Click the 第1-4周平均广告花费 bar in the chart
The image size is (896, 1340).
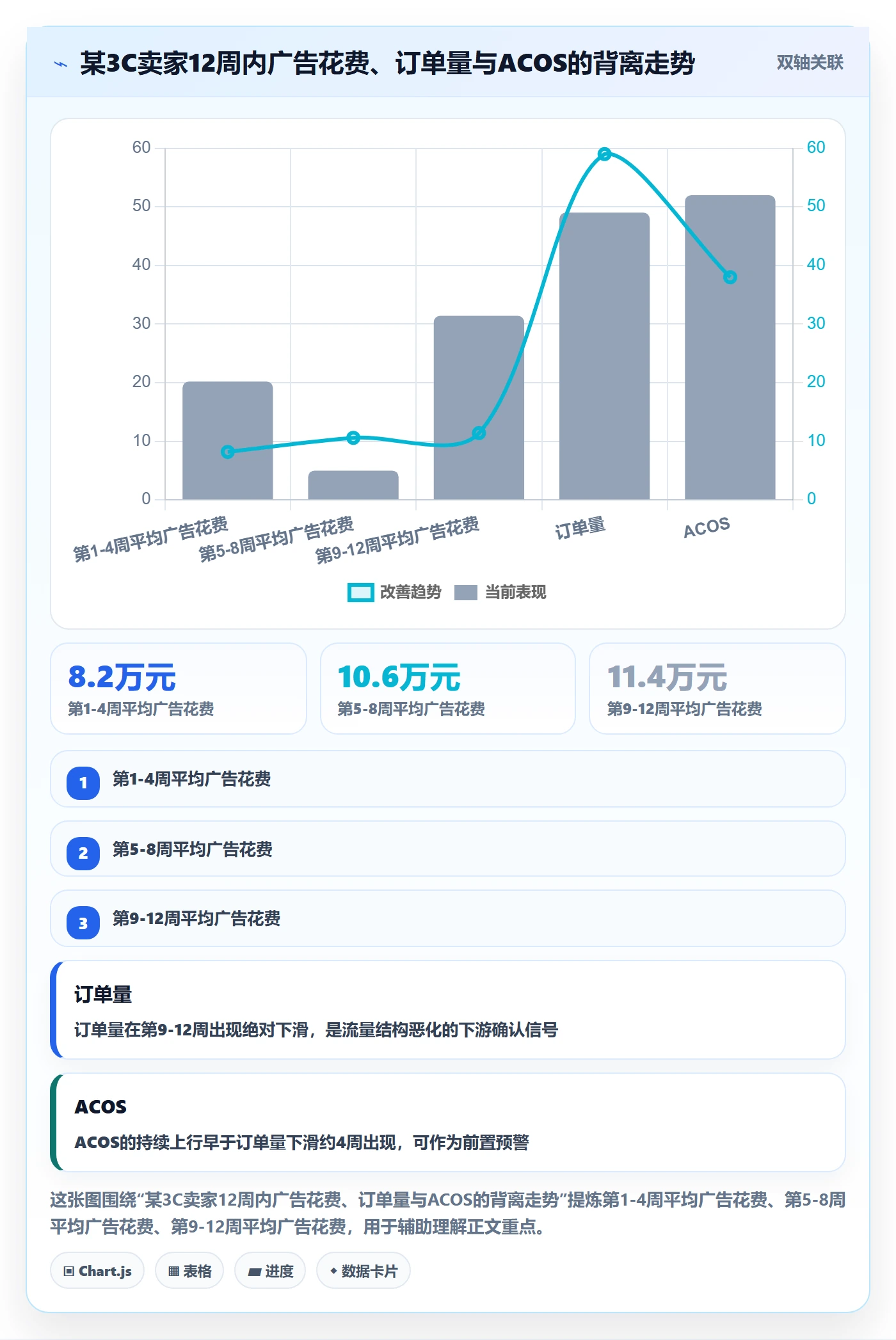click(228, 440)
